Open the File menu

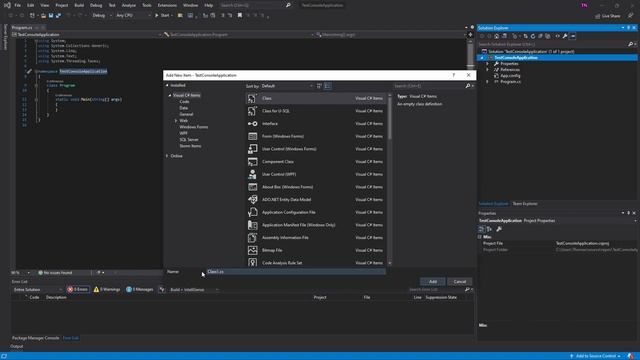[x=18, y=5]
